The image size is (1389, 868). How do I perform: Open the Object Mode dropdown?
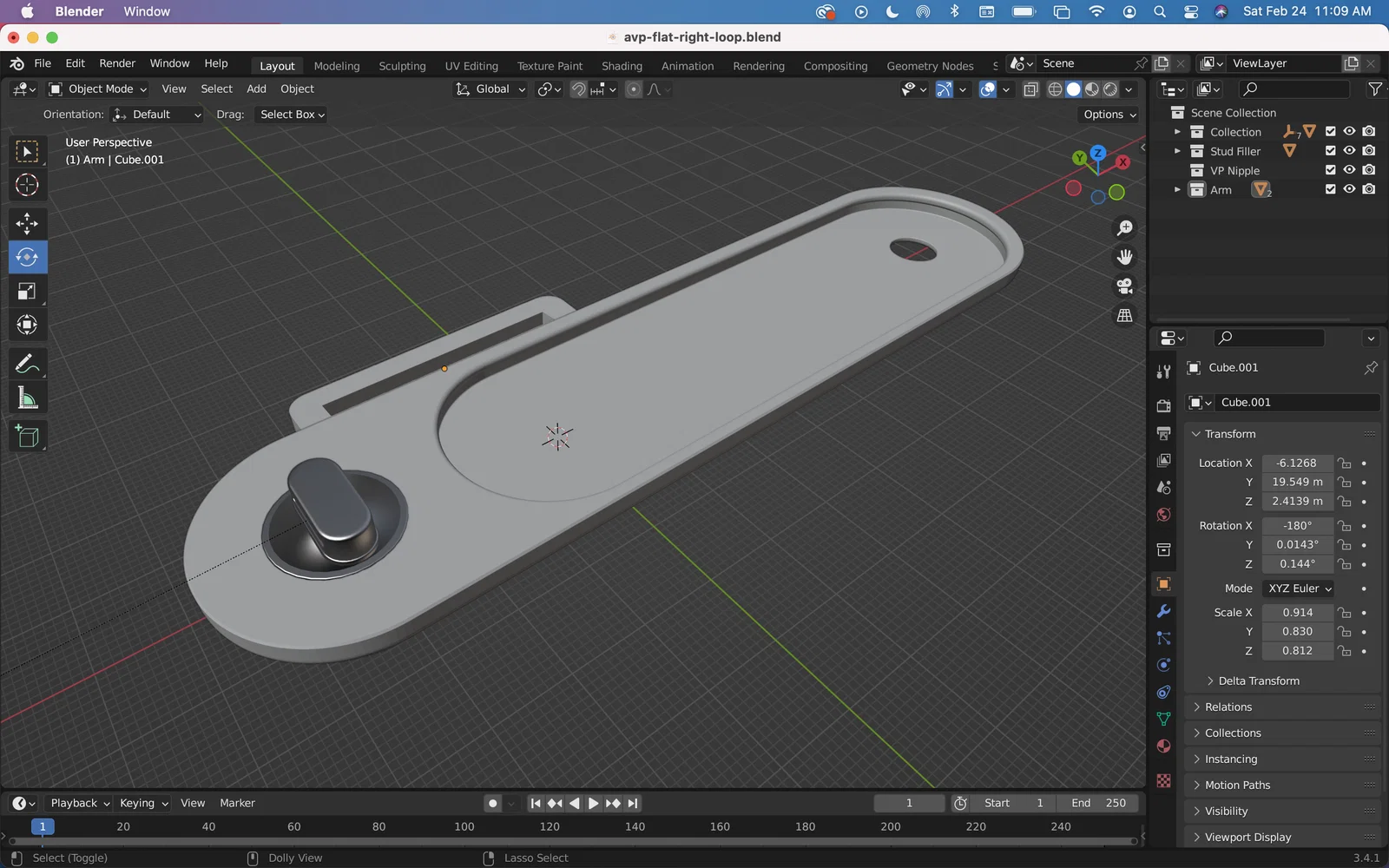pyautogui.click(x=98, y=89)
